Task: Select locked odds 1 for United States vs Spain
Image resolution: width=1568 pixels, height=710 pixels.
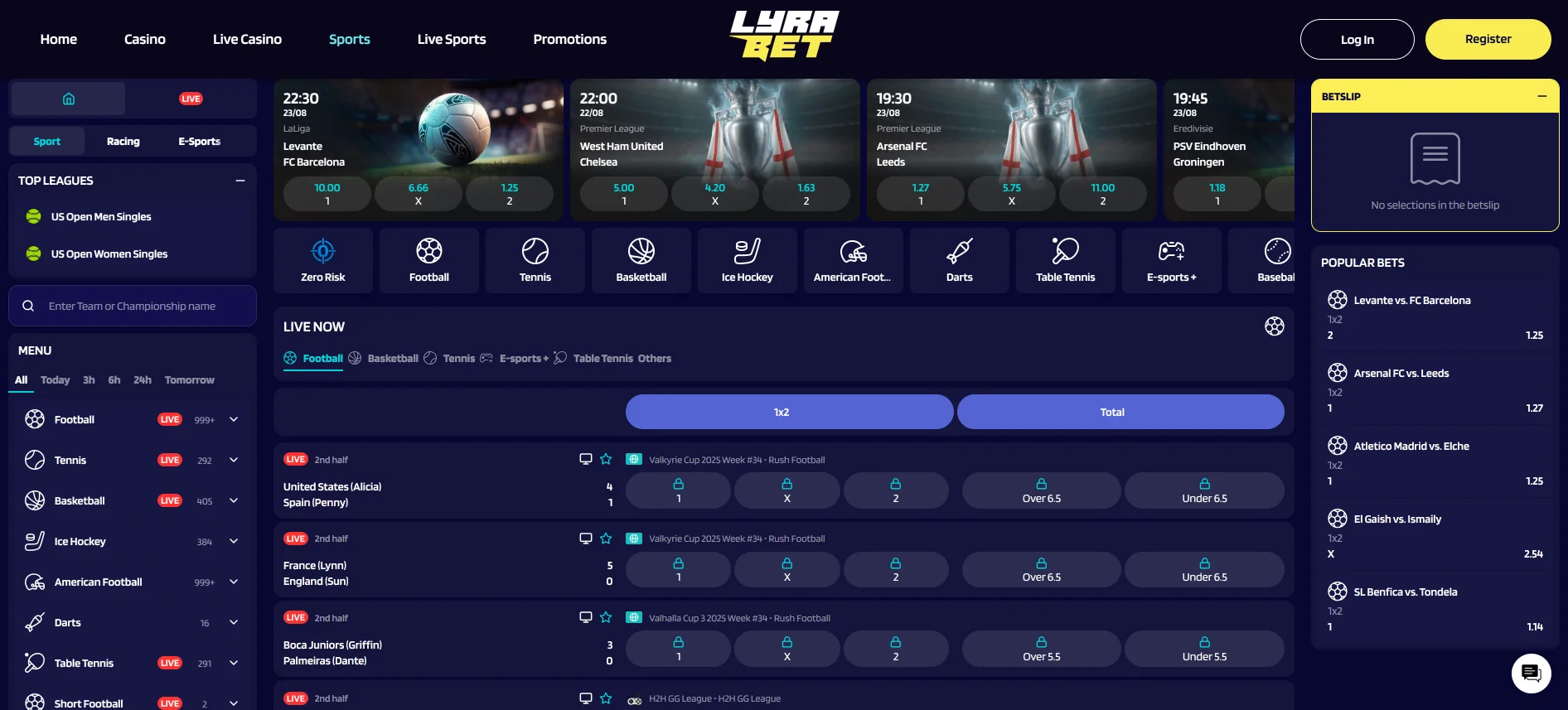Action: coord(678,490)
